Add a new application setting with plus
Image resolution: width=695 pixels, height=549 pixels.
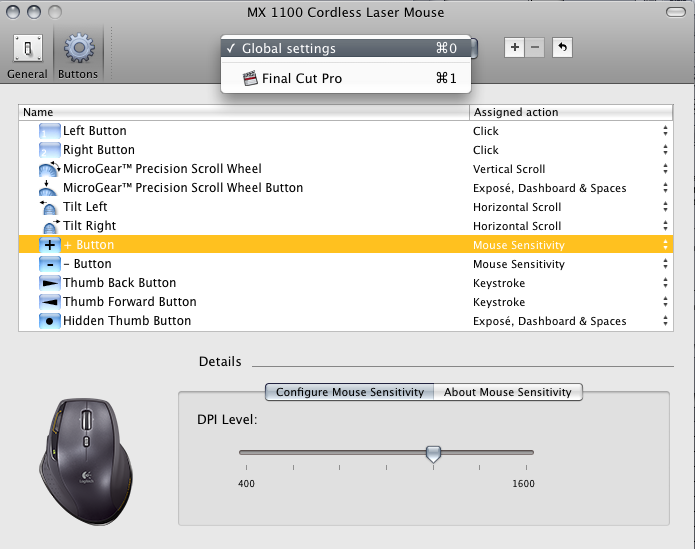click(x=515, y=47)
